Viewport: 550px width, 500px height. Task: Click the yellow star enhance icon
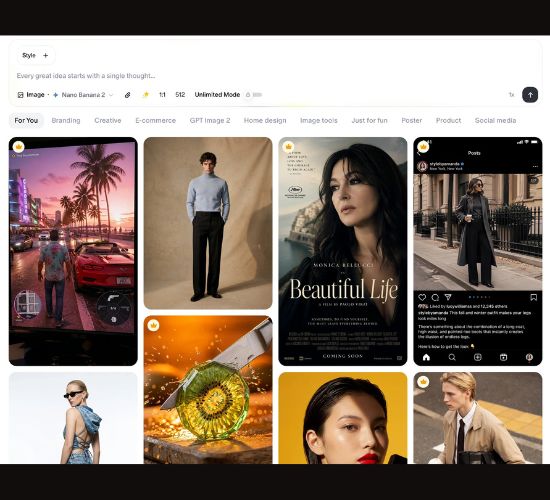tap(146, 94)
